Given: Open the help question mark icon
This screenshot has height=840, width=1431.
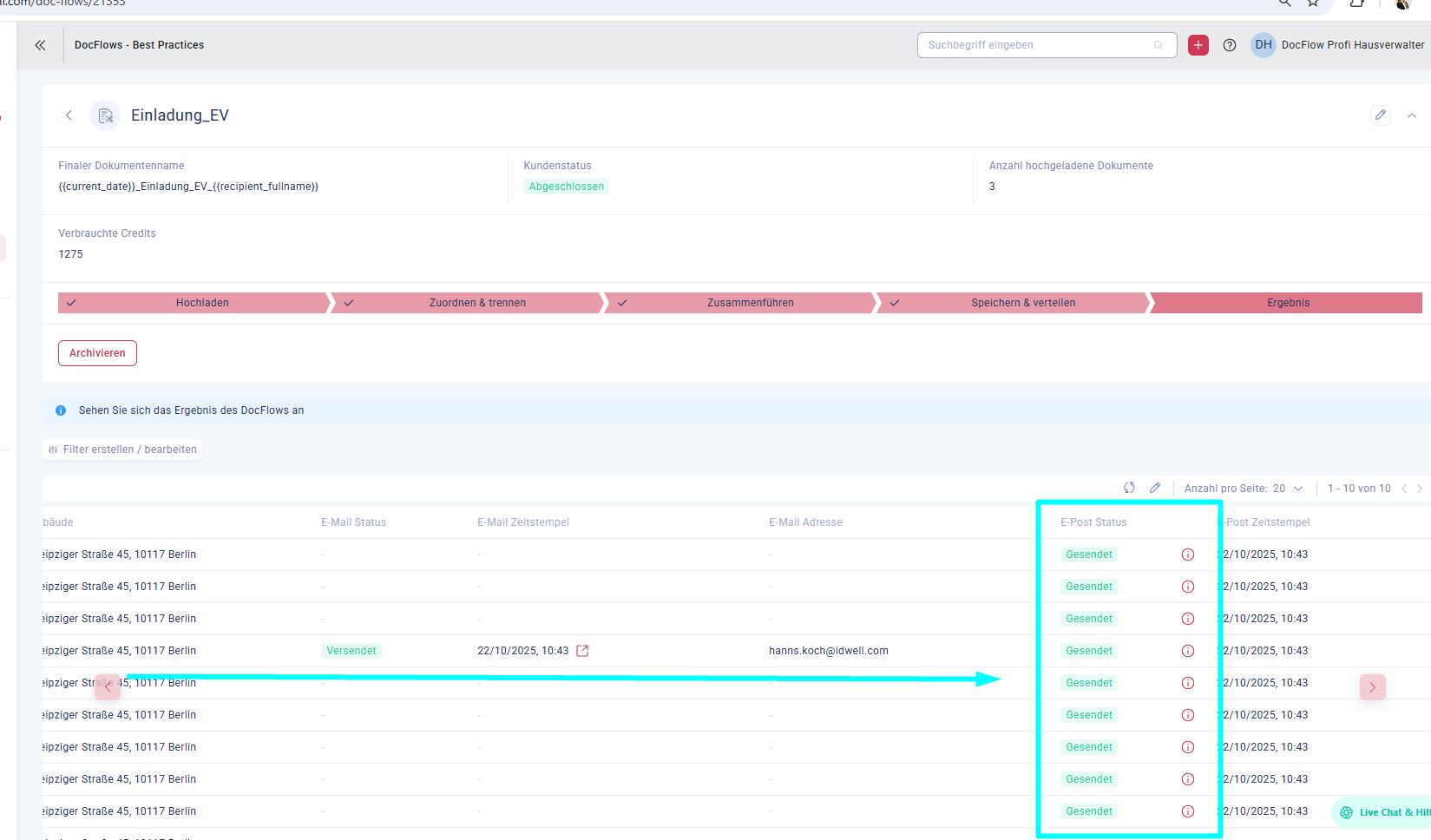Looking at the screenshot, I should pos(1229,45).
